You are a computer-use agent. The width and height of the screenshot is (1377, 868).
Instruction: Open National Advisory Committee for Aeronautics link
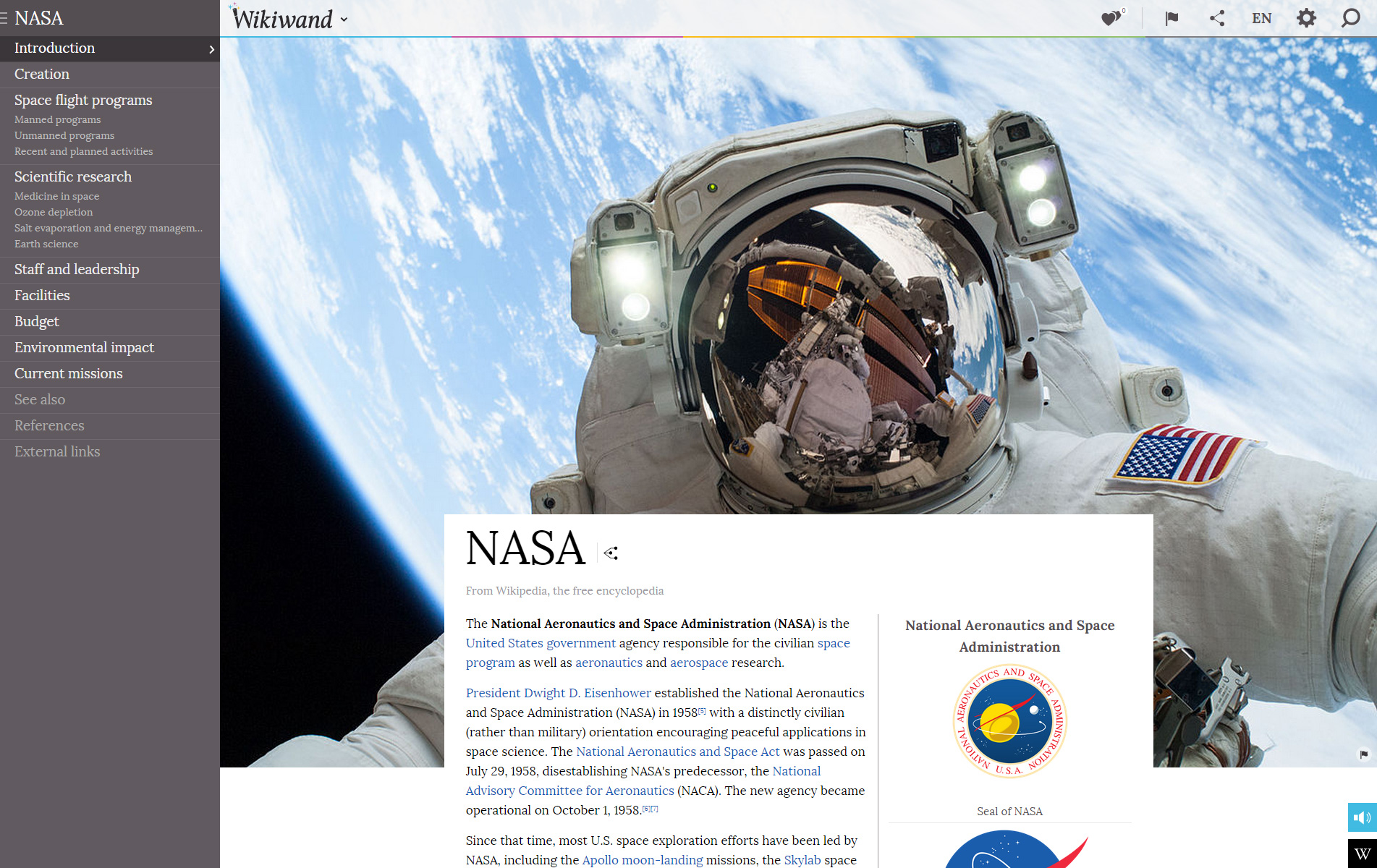click(x=569, y=791)
